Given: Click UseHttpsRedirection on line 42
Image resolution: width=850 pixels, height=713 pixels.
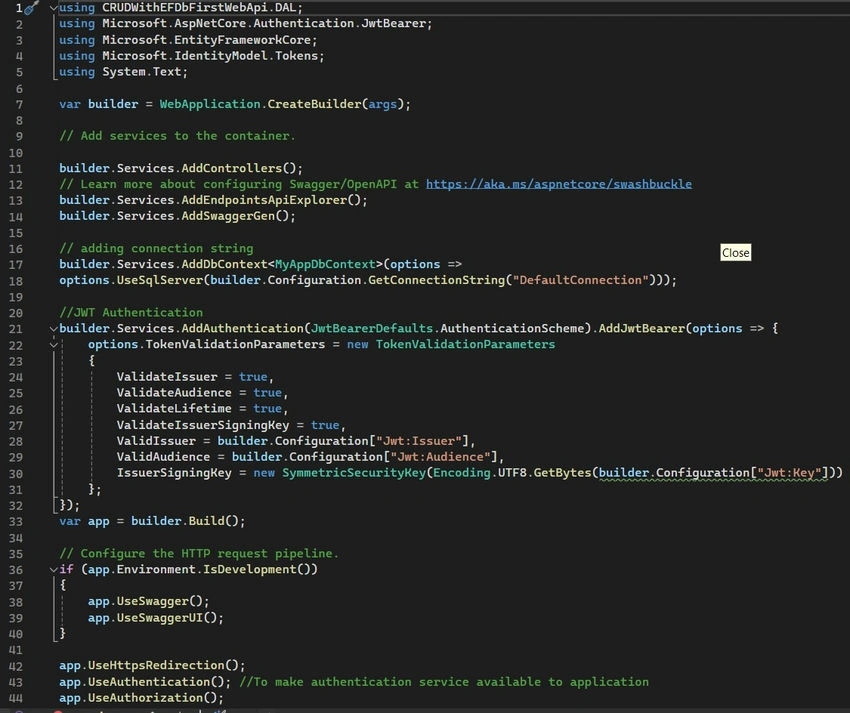Looking at the screenshot, I should point(156,665).
